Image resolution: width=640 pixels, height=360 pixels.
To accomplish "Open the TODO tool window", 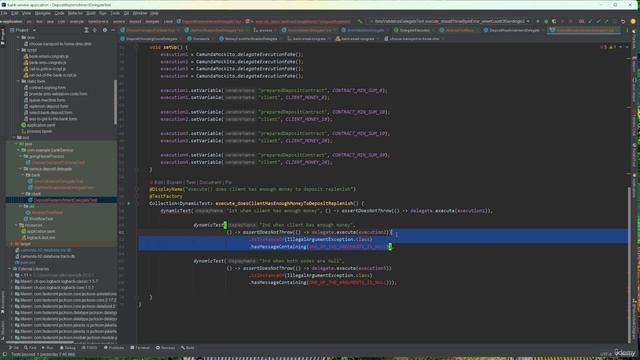I will click(x=89, y=348).
